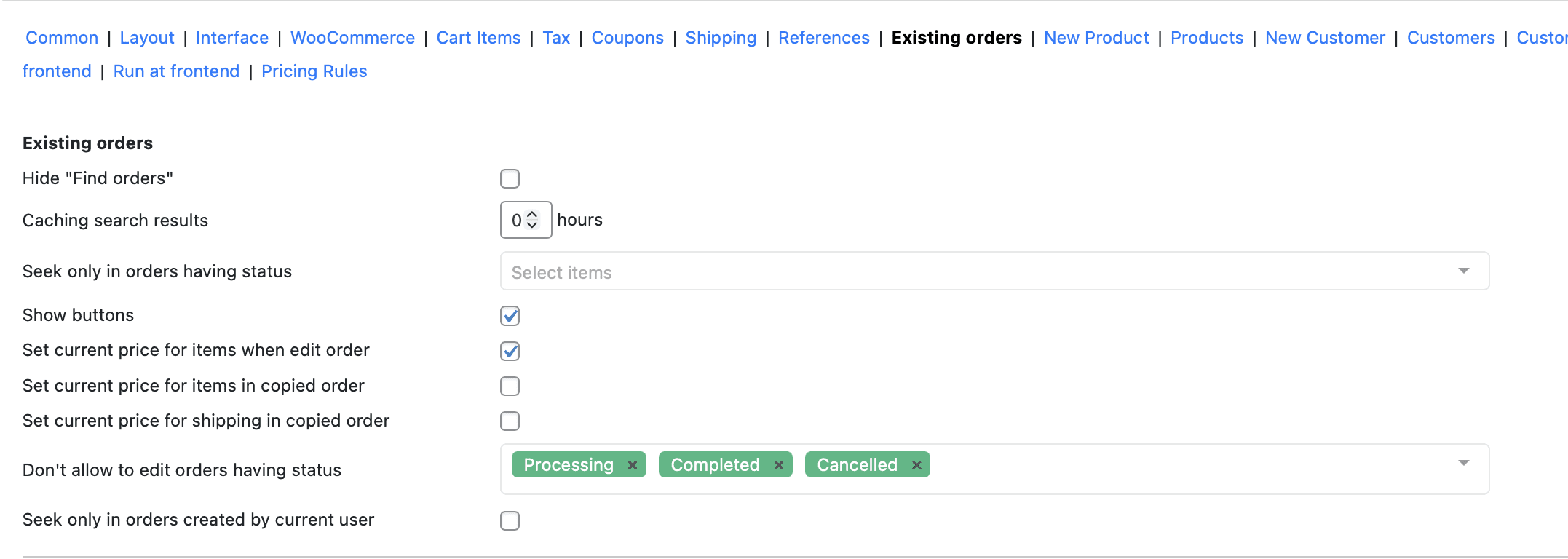The height and width of the screenshot is (559, 1568).
Task: Open the 'Seek only in orders having status' dropdown
Action: 1463,270
